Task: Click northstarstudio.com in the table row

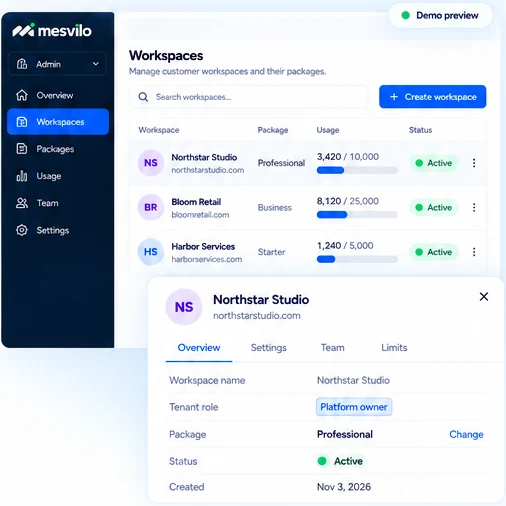Action: pyautogui.click(x=208, y=170)
